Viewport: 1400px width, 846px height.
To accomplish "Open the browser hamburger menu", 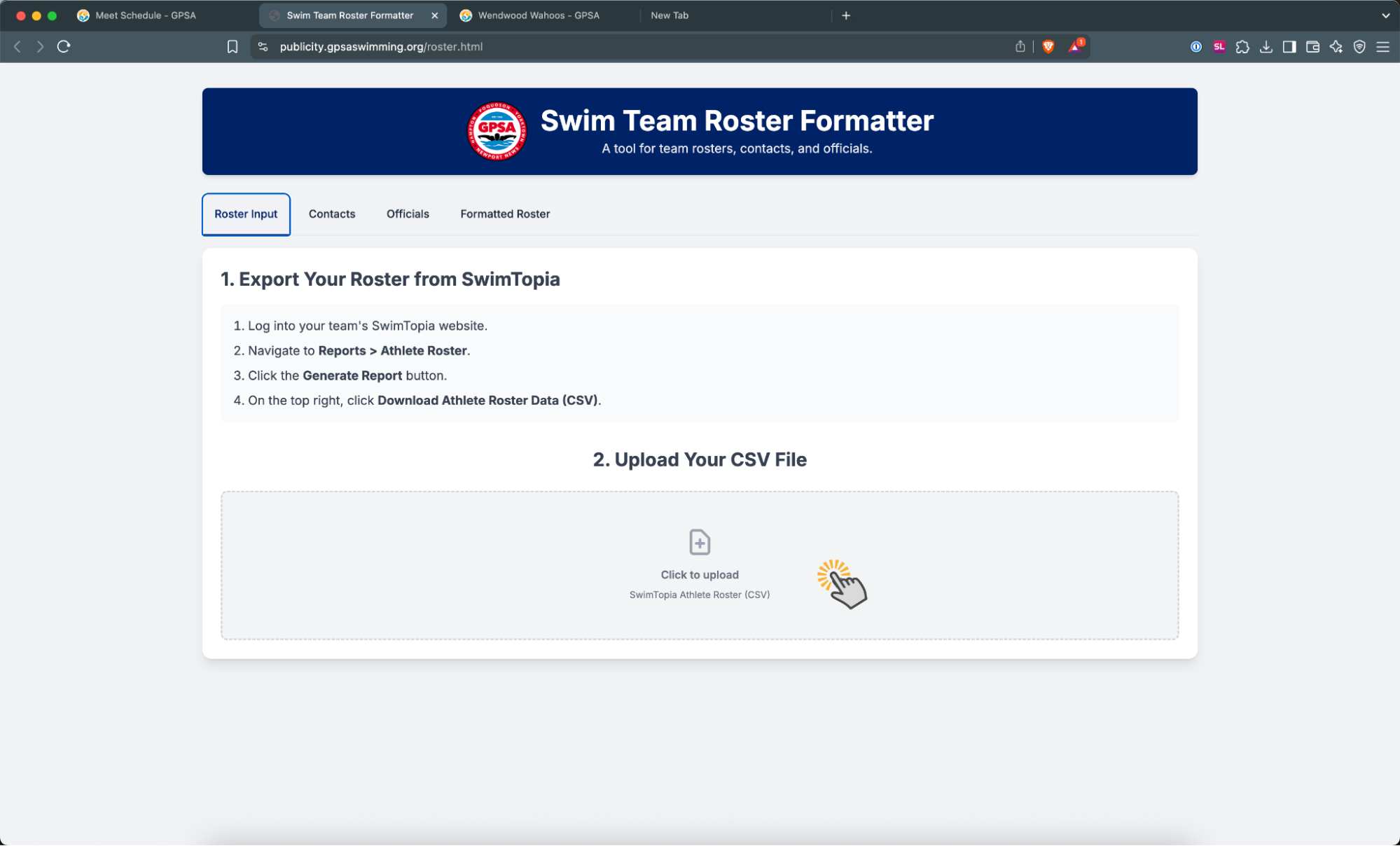I will 1382,47.
